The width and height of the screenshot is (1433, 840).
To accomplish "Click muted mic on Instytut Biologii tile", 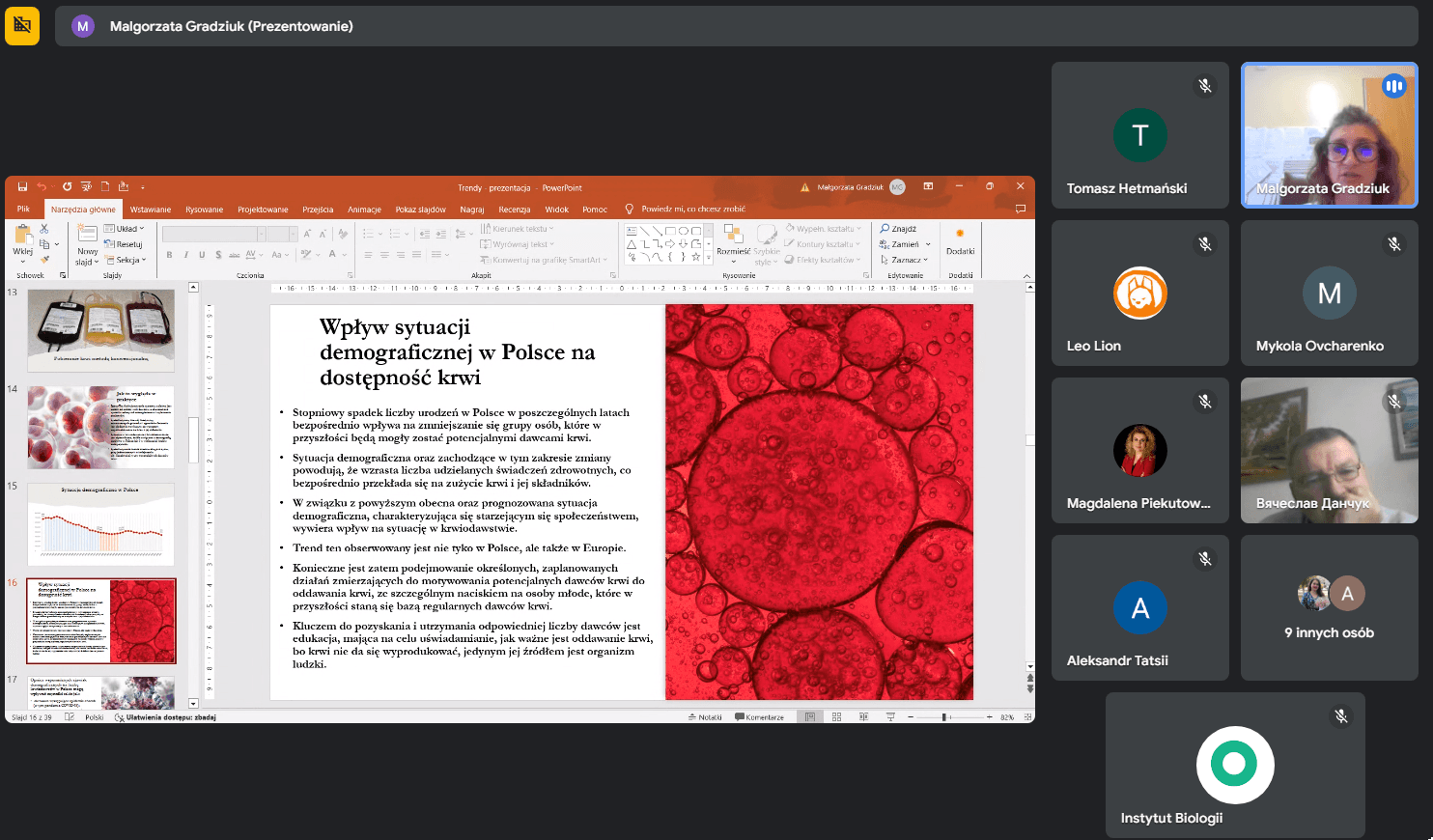I will point(1341,716).
